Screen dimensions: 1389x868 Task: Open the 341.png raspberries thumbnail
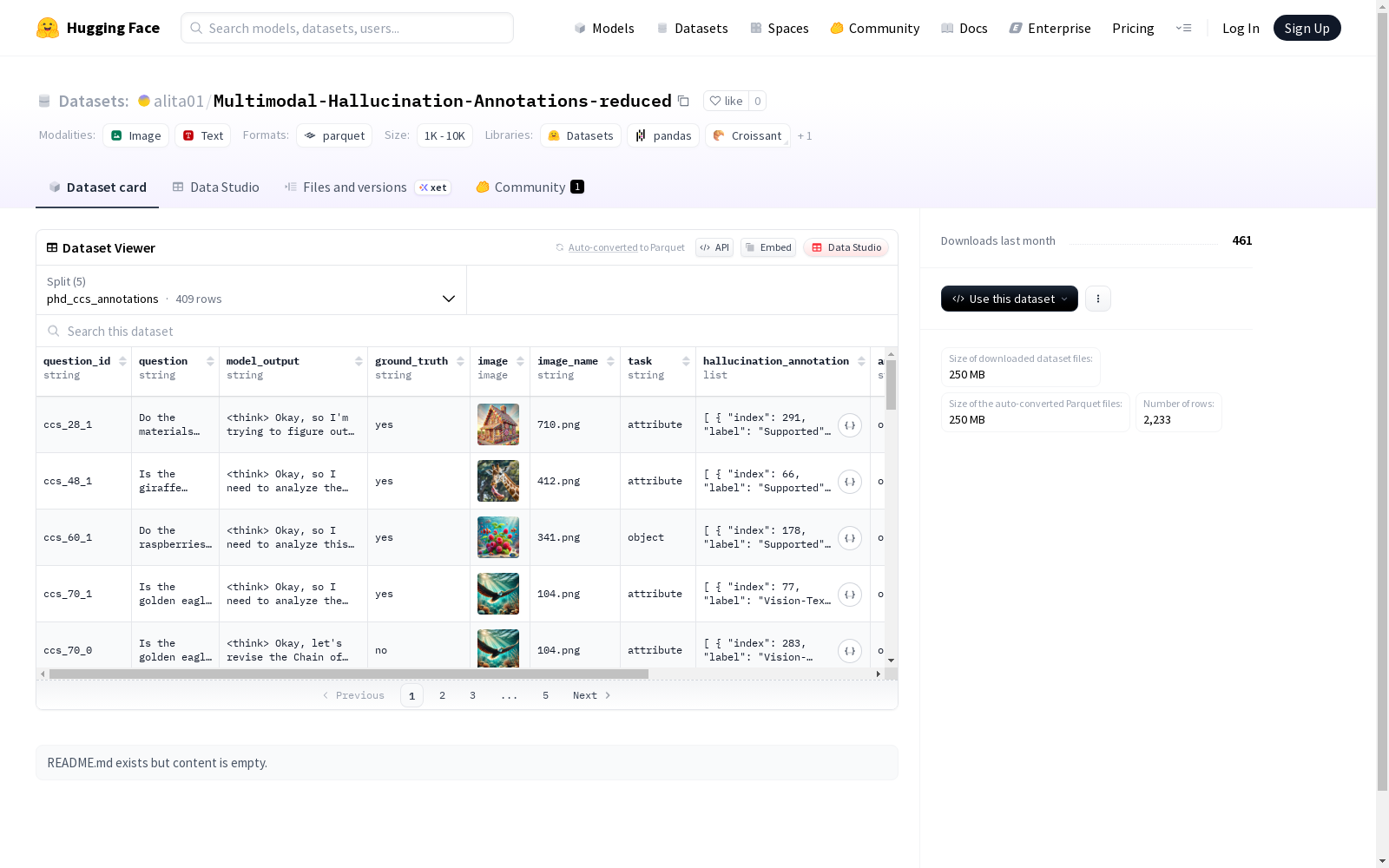coord(498,537)
